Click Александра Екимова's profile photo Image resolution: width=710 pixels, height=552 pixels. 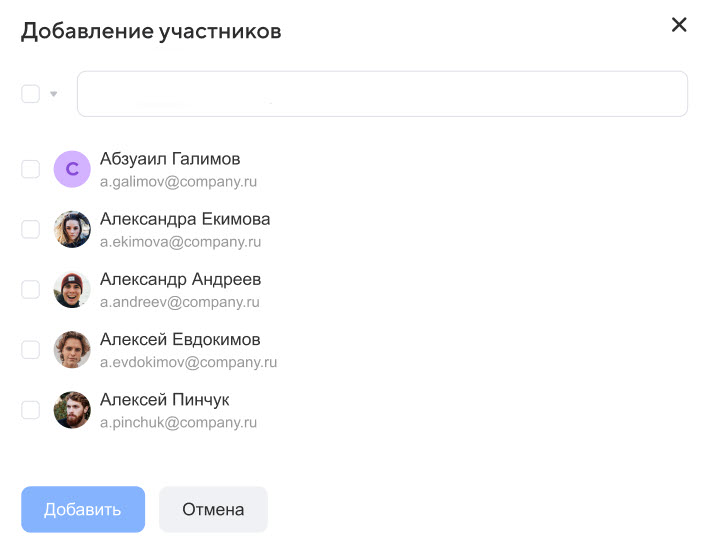coord(72,229)
